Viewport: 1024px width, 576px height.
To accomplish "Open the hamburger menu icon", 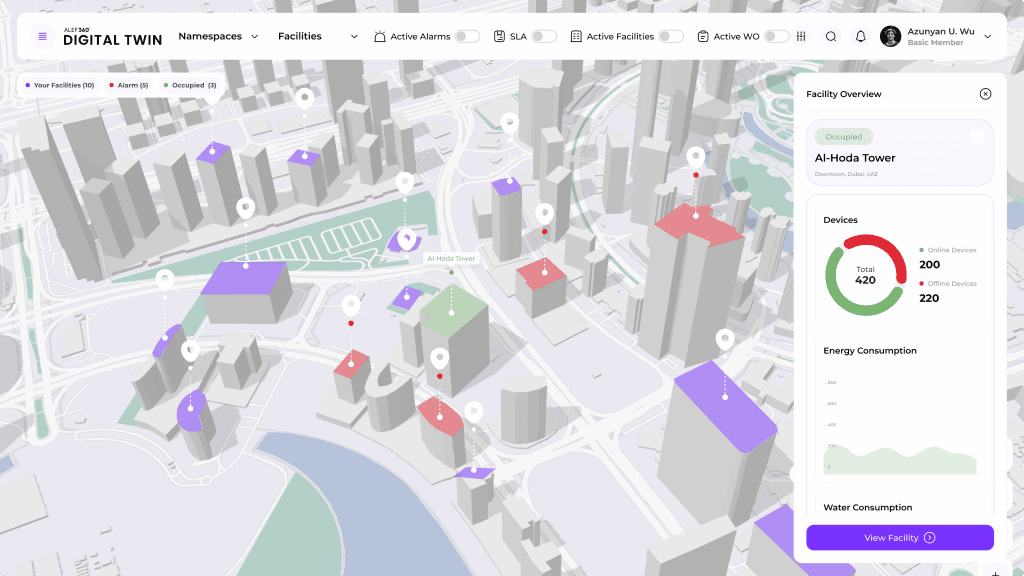I will point(42,37).
